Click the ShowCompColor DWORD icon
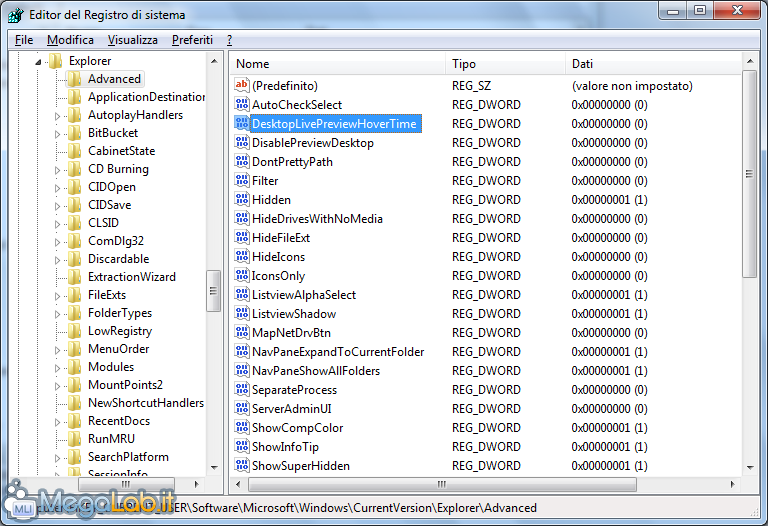 pyautogui.click(x=242, y=428)
